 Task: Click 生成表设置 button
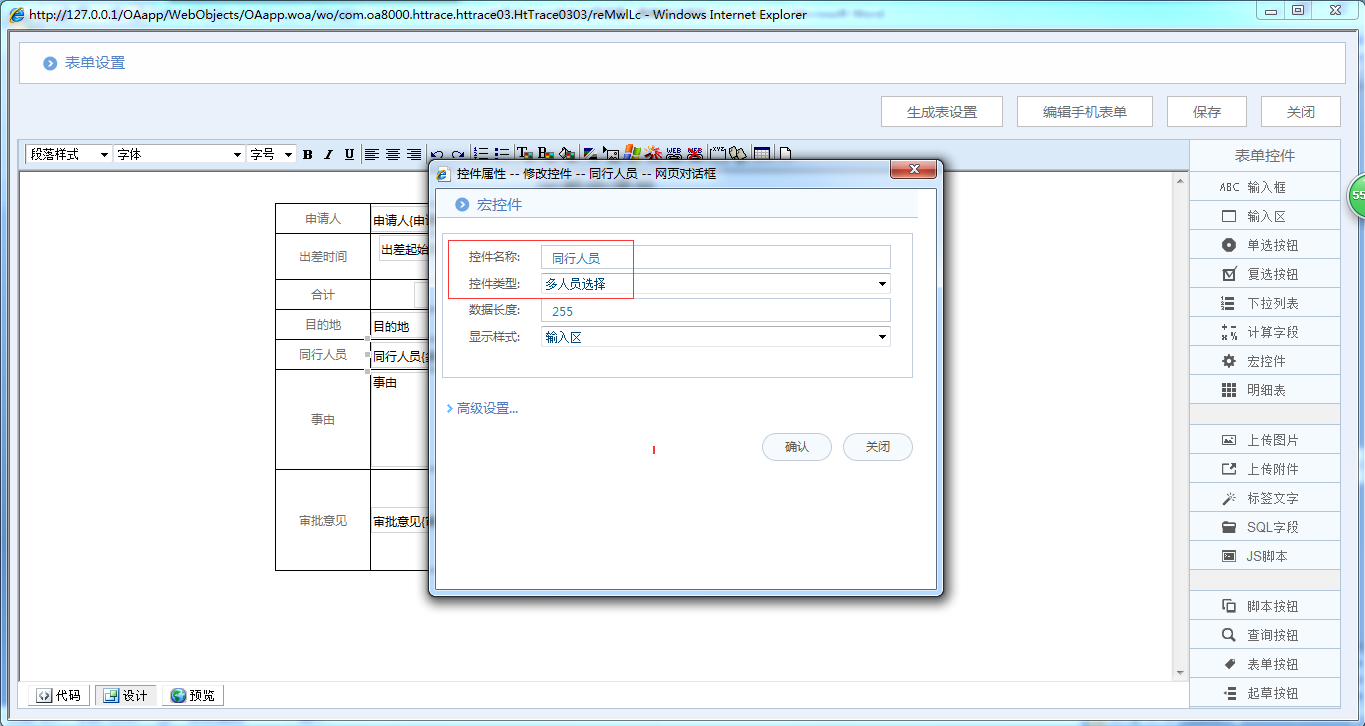point(942,112)
